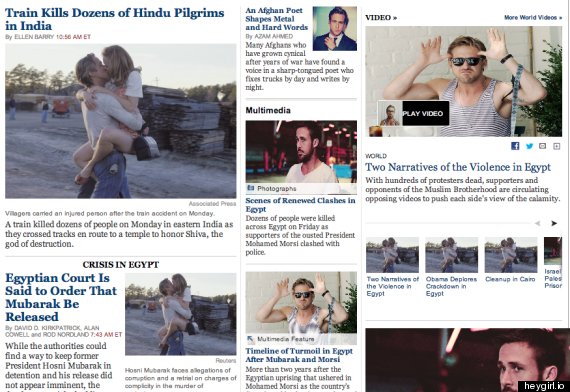Advance video carousel with right arrow
Image resolution: width=570 pixels, height=392 pixels.
(554, 223)
